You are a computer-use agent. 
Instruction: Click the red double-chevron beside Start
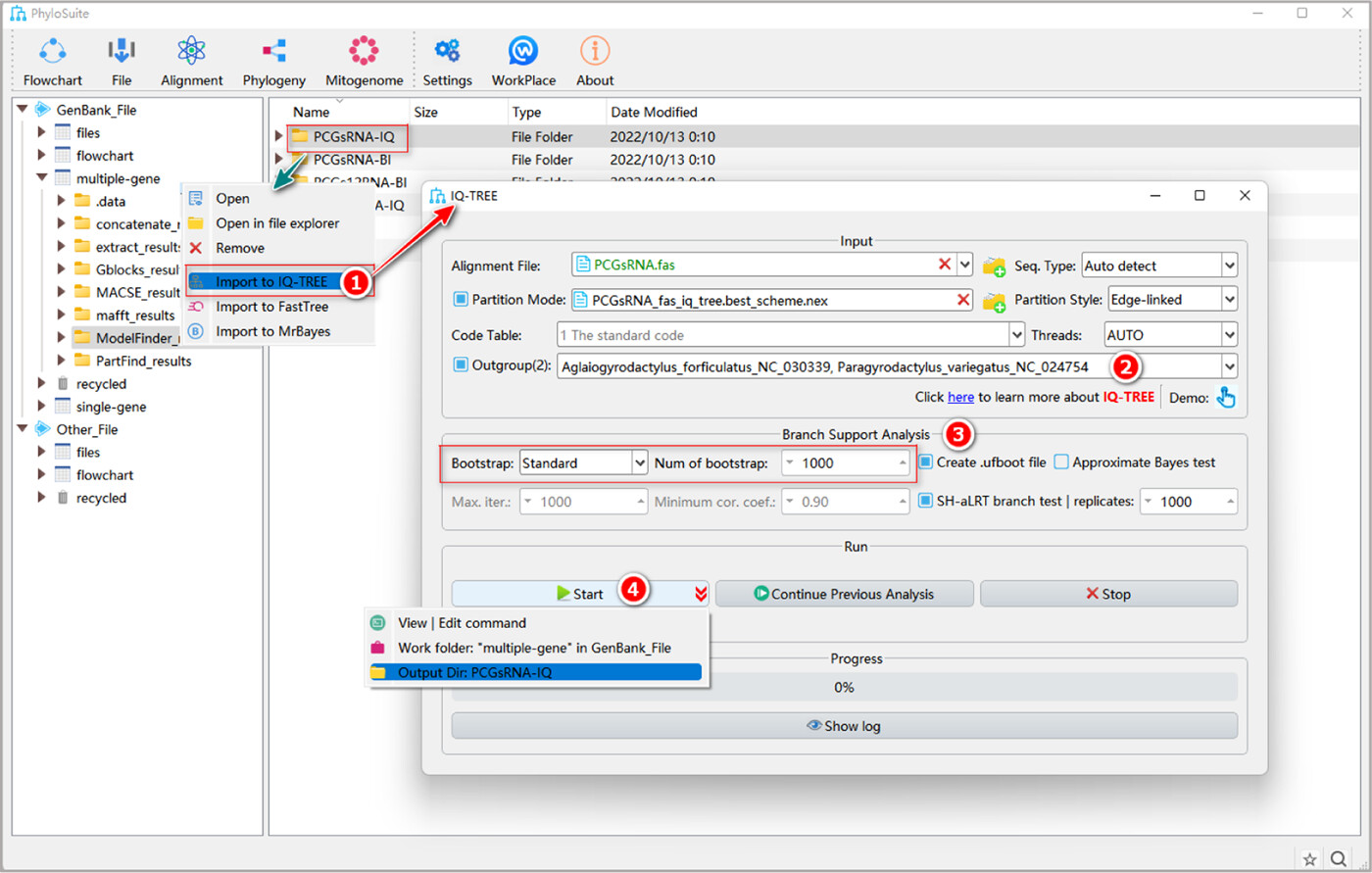point(701,593)
